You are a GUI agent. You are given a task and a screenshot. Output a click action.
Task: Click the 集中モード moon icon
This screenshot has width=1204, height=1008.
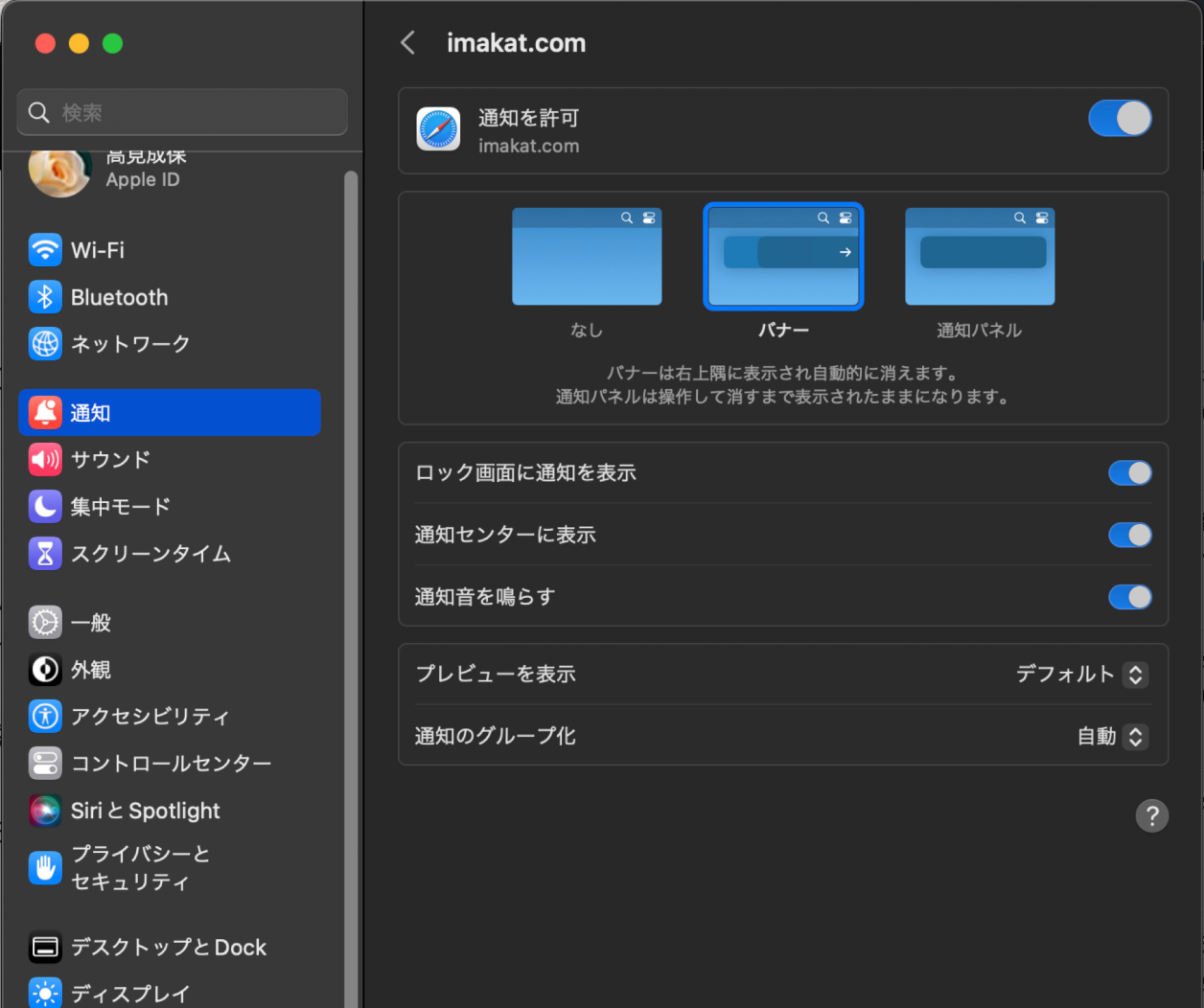[45, 506]
